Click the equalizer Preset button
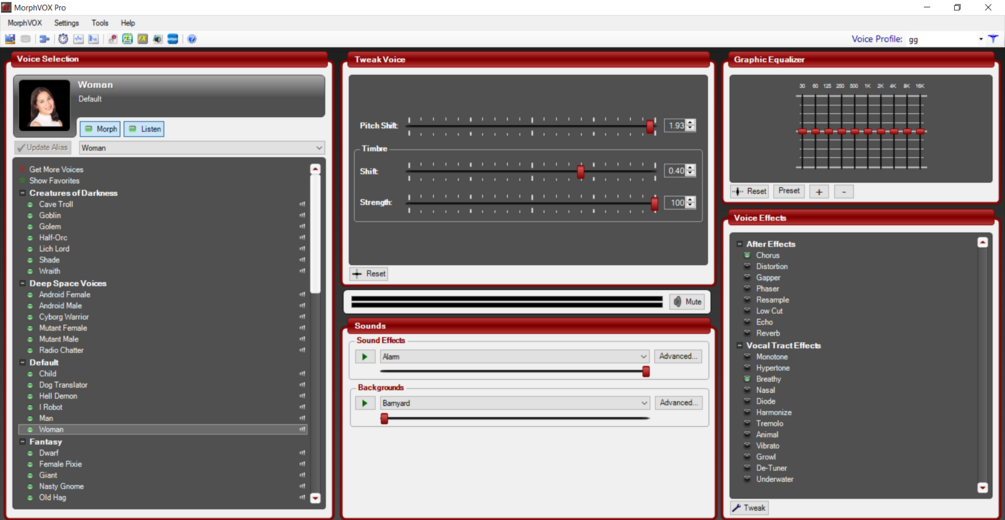The height and width of the screenshot is (520, 1005). click(x=789, y=191)
